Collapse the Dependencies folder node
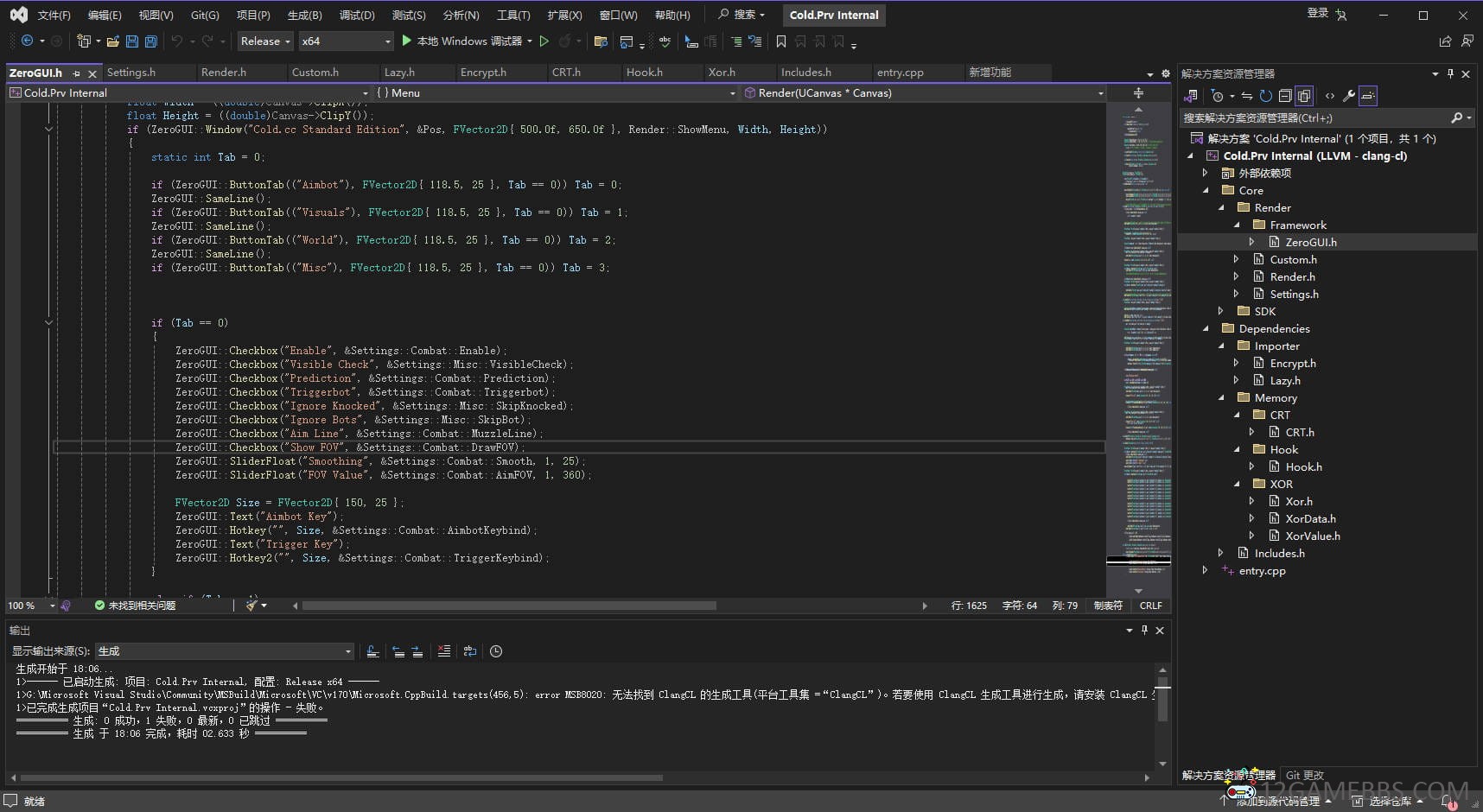The width and height of the screenshot is (1483, 812). pos(1206,328)
